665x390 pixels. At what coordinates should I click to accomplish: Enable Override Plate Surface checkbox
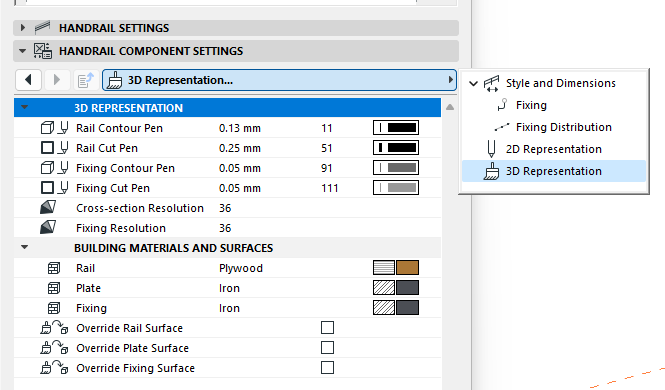327,348
